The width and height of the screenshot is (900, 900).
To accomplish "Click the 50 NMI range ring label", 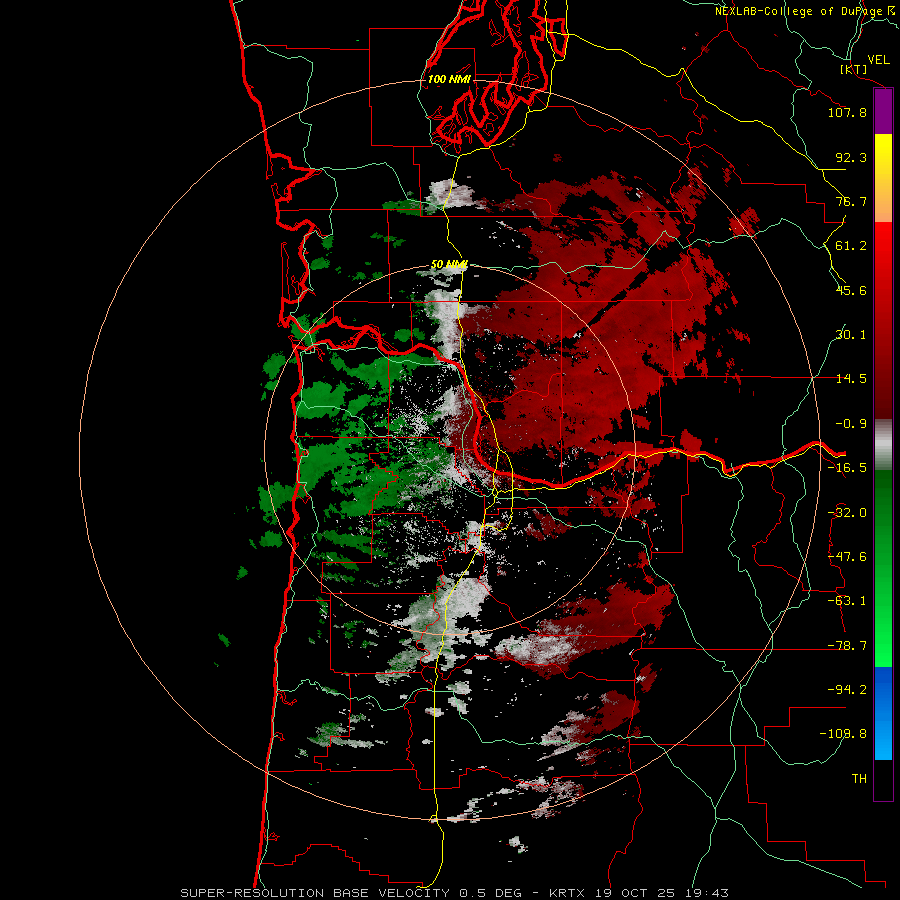I will [449, 265].
